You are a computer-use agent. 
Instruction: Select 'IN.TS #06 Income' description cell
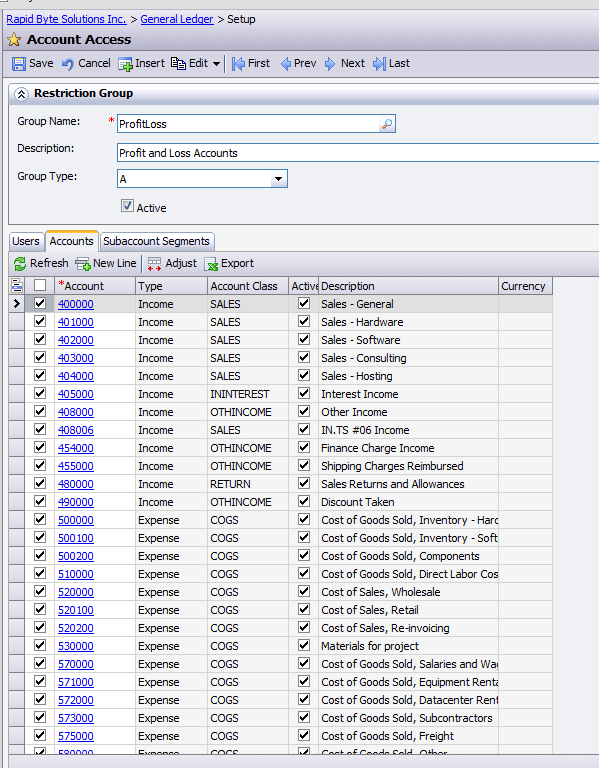pos(408,430)
